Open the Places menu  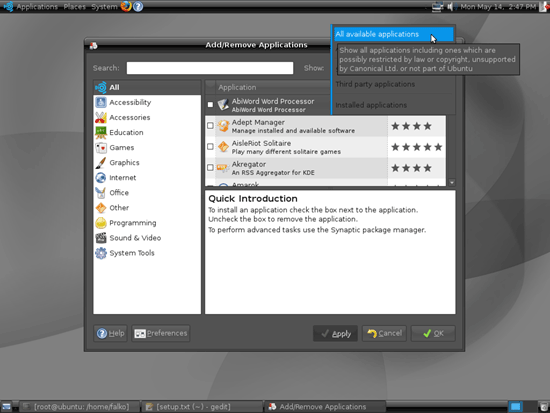pos(74,6)
